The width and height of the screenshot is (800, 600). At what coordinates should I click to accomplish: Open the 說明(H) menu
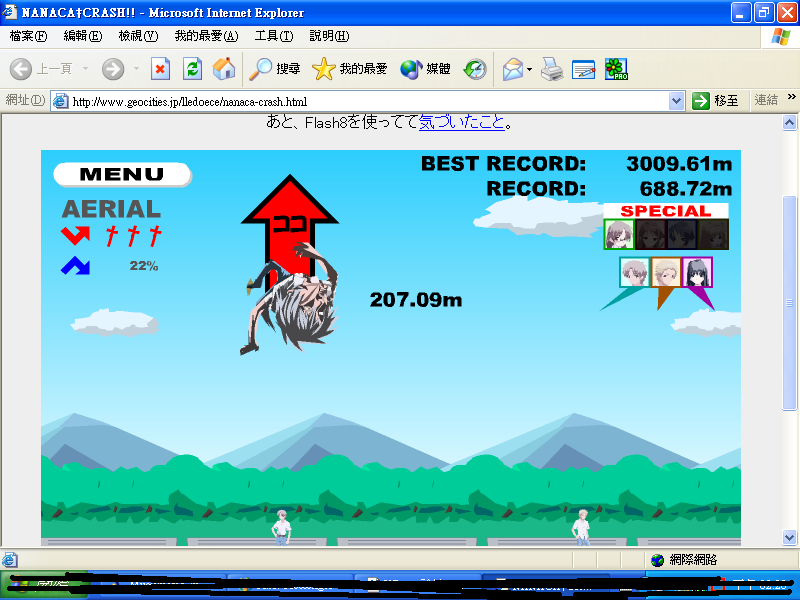tap(330, 36)
